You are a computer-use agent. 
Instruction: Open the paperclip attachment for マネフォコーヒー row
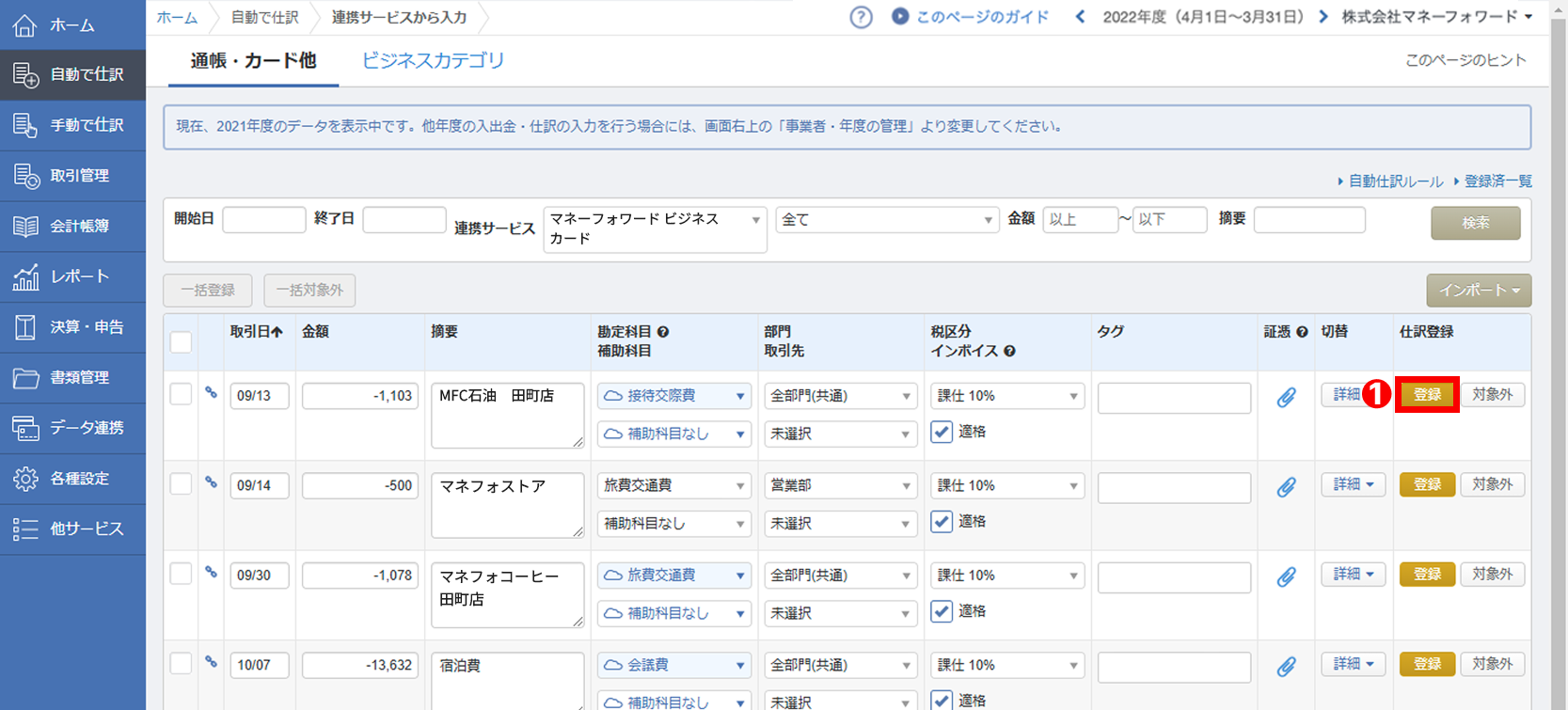click(x=1286, y=576)
